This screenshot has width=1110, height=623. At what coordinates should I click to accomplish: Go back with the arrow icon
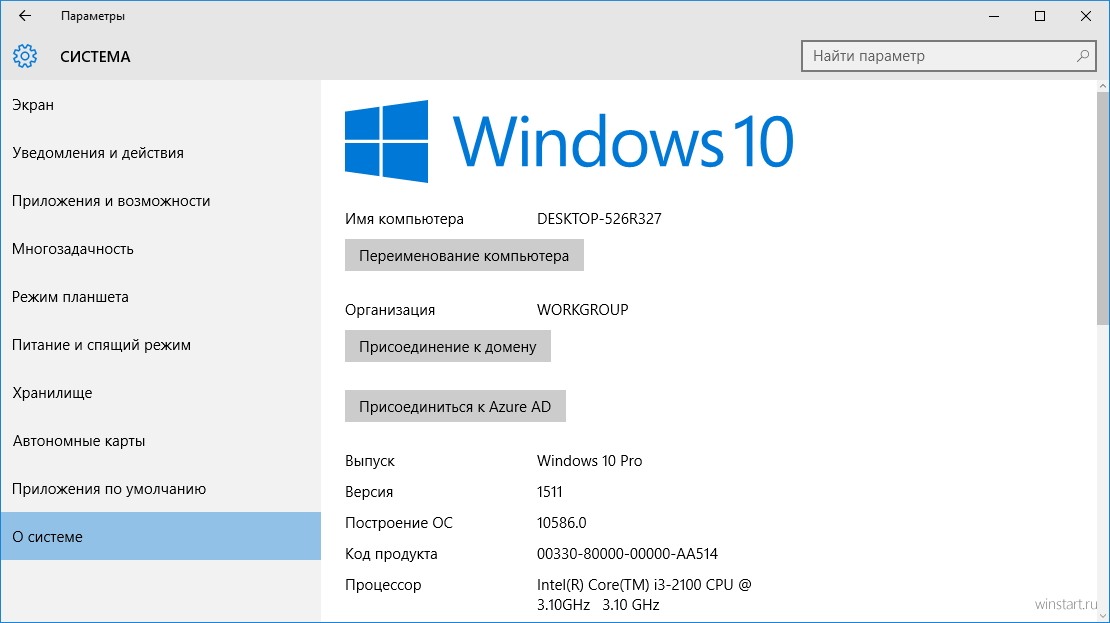coord(25,16)
